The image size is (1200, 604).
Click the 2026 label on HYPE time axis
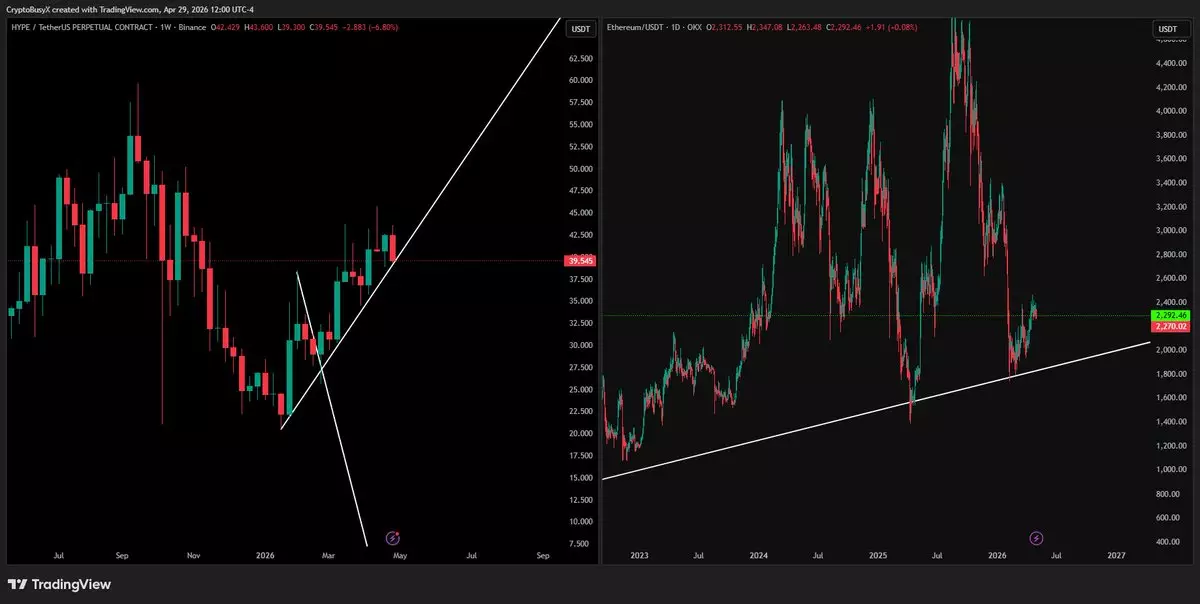265,553
